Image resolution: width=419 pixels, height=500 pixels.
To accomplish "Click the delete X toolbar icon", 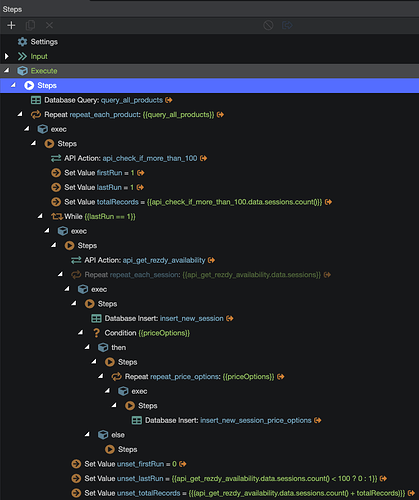I will click(49, 25).
